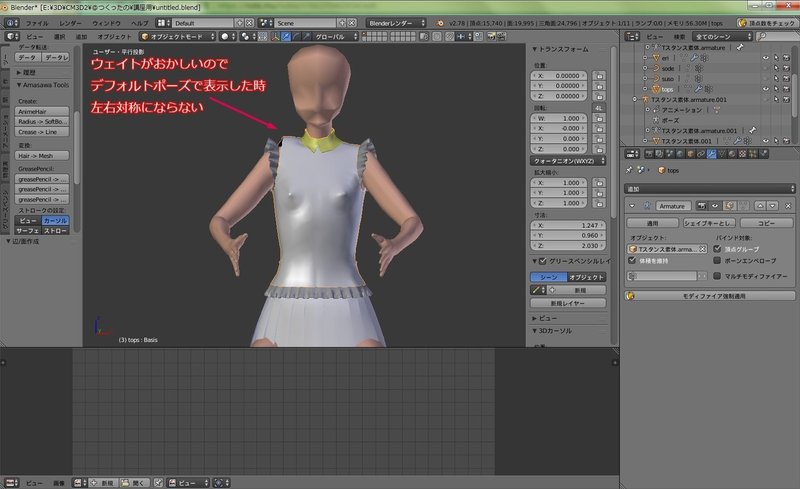This screenshot has height=489, width=800.
Task: Click the viewport shading sphere icon
Action: coord(227,36)
